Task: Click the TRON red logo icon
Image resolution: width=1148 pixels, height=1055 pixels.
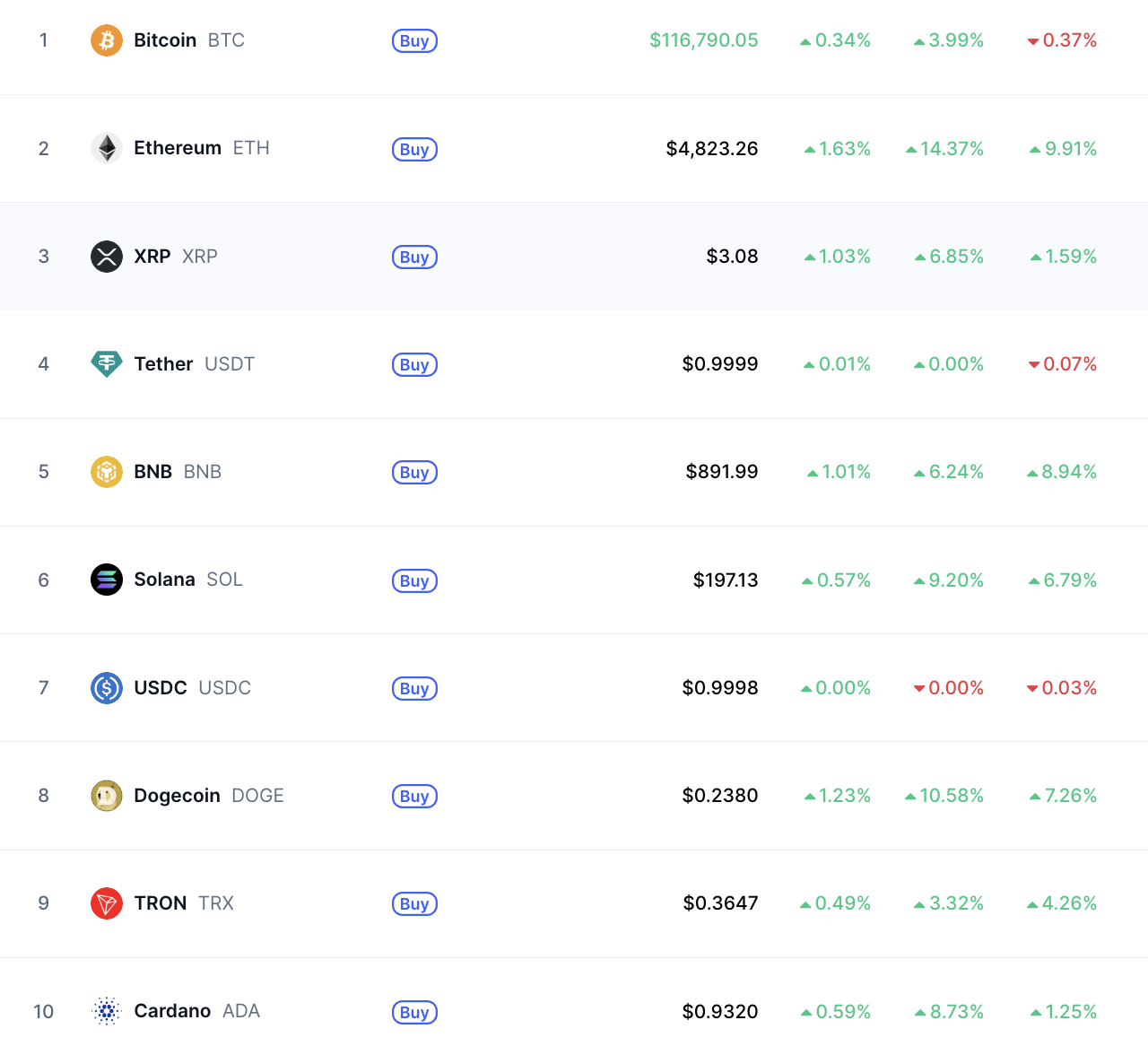Action: point(107,903)
